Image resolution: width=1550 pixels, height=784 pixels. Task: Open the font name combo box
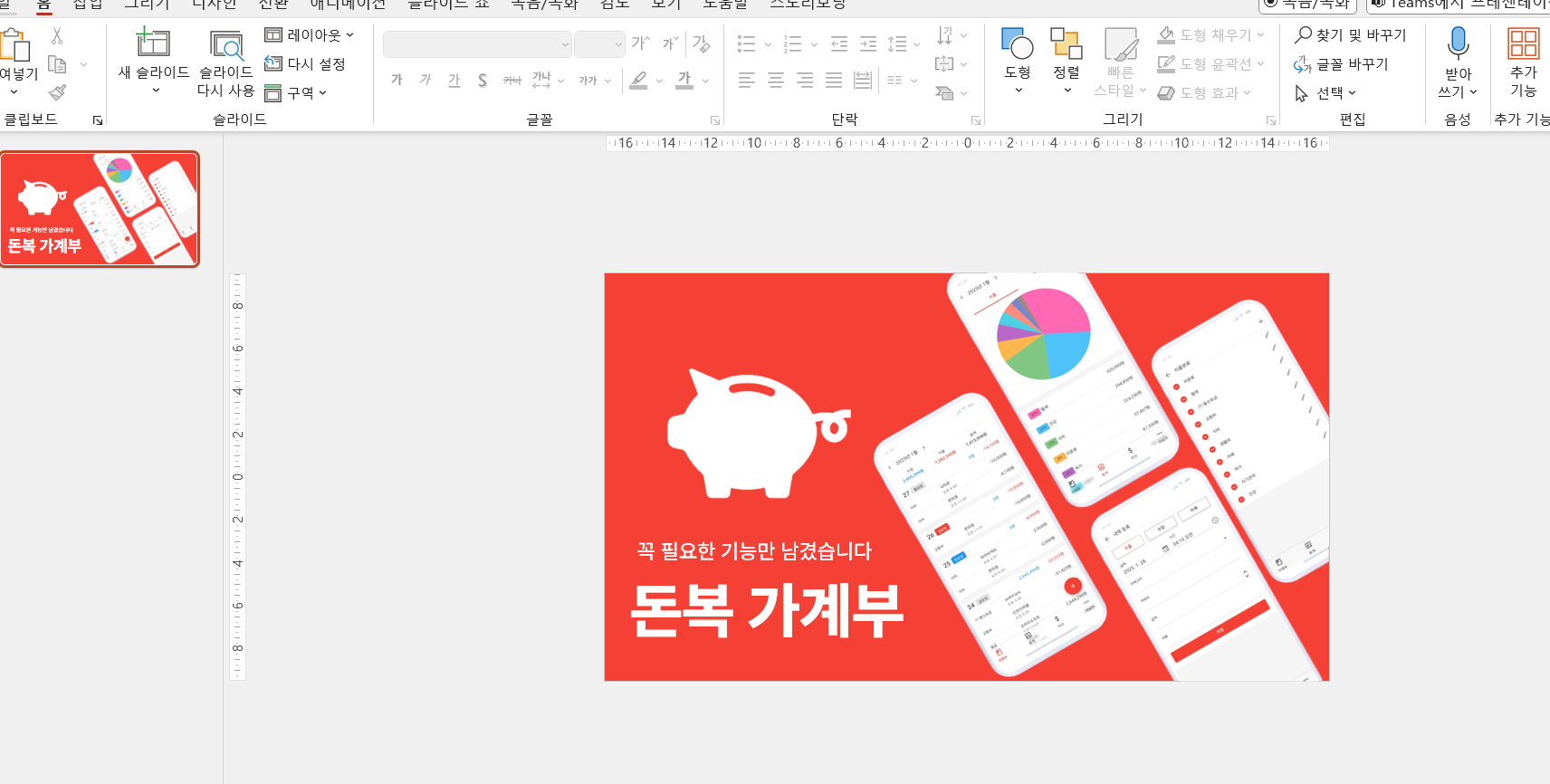point(477,43)
